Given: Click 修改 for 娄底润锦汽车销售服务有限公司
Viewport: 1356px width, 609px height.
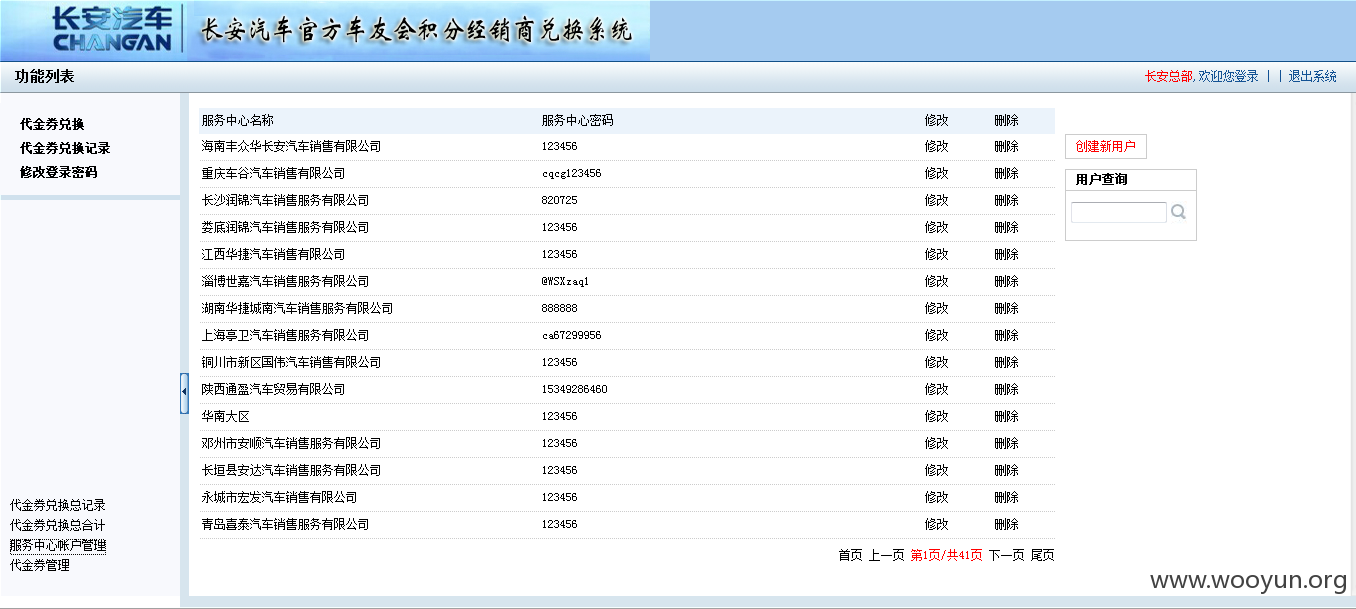Looking at the screenshot, I should [x=936, y=227].
